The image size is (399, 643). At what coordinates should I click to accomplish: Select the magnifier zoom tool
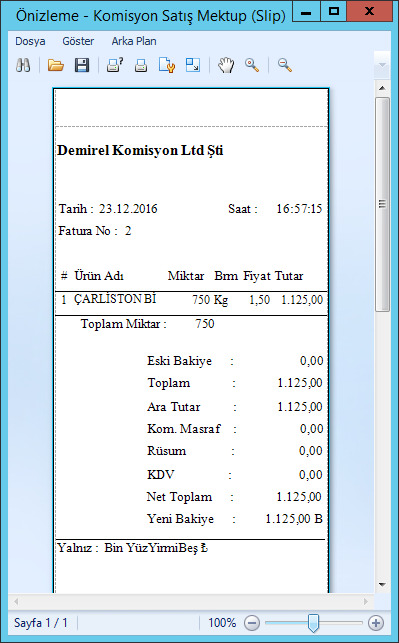pyautogui.click(x=252, y=65)
